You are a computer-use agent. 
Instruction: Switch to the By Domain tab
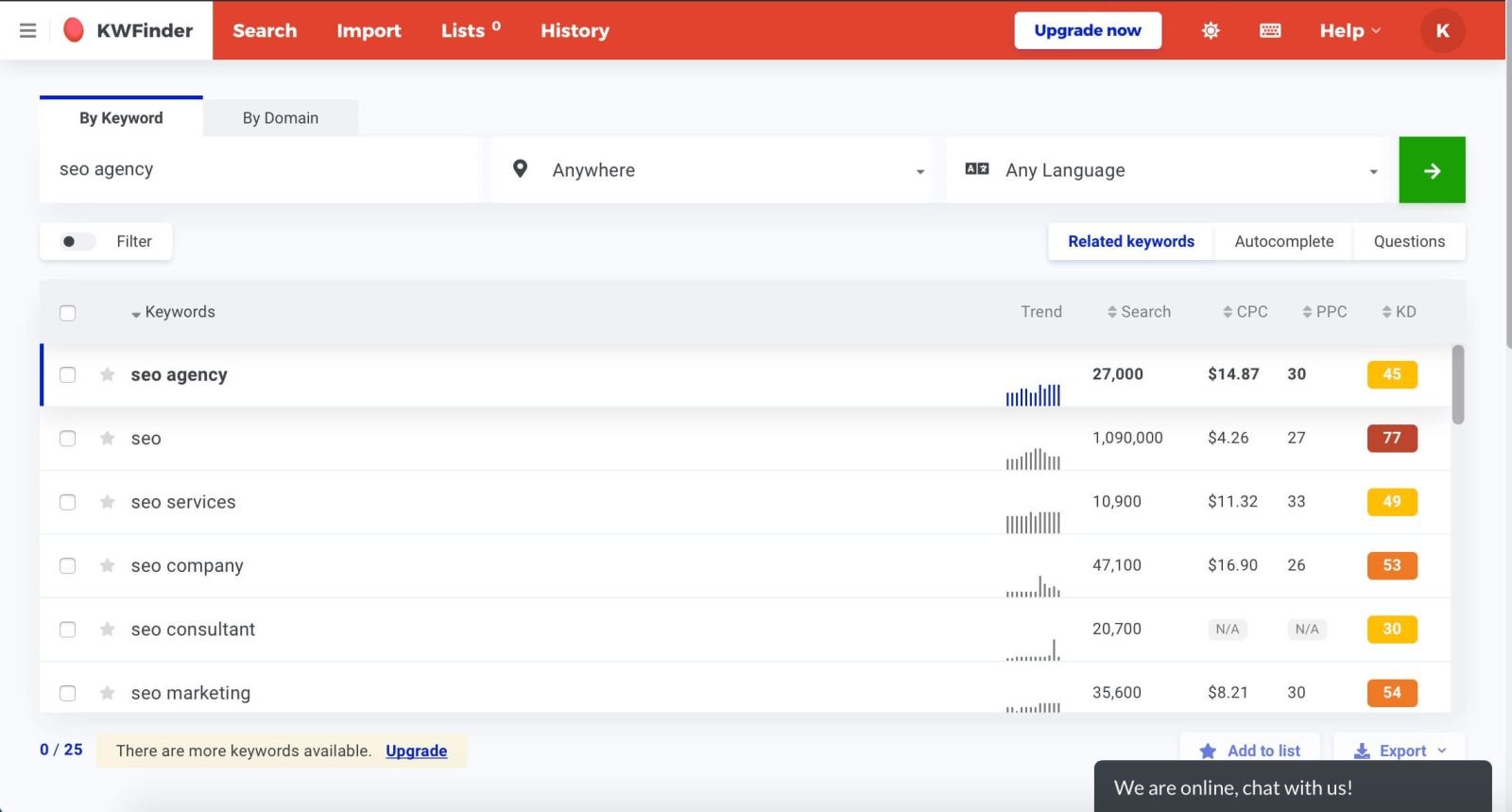pyautogui.click(x=280, y=118)
